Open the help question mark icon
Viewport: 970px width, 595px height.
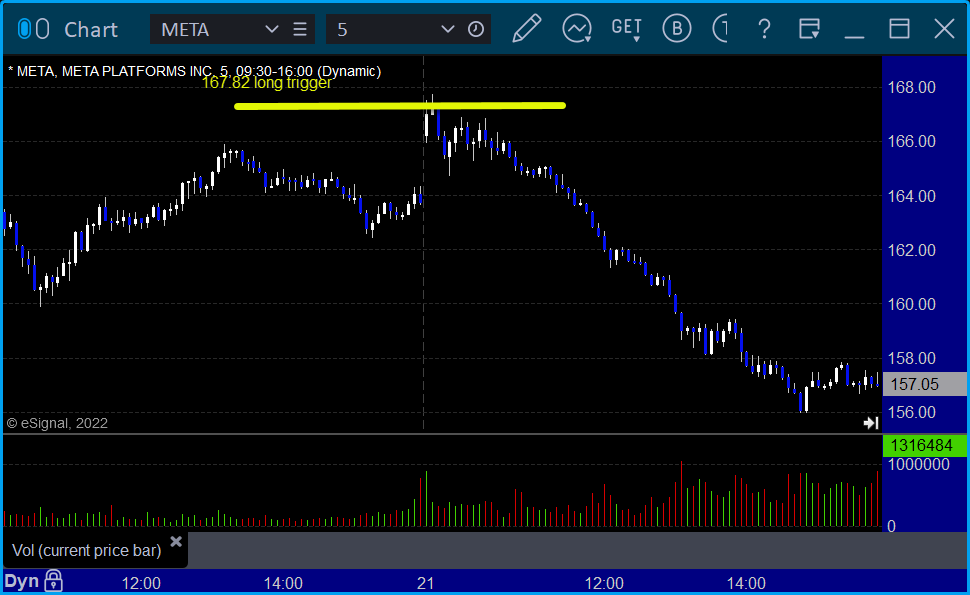click(x=765, y=29)
